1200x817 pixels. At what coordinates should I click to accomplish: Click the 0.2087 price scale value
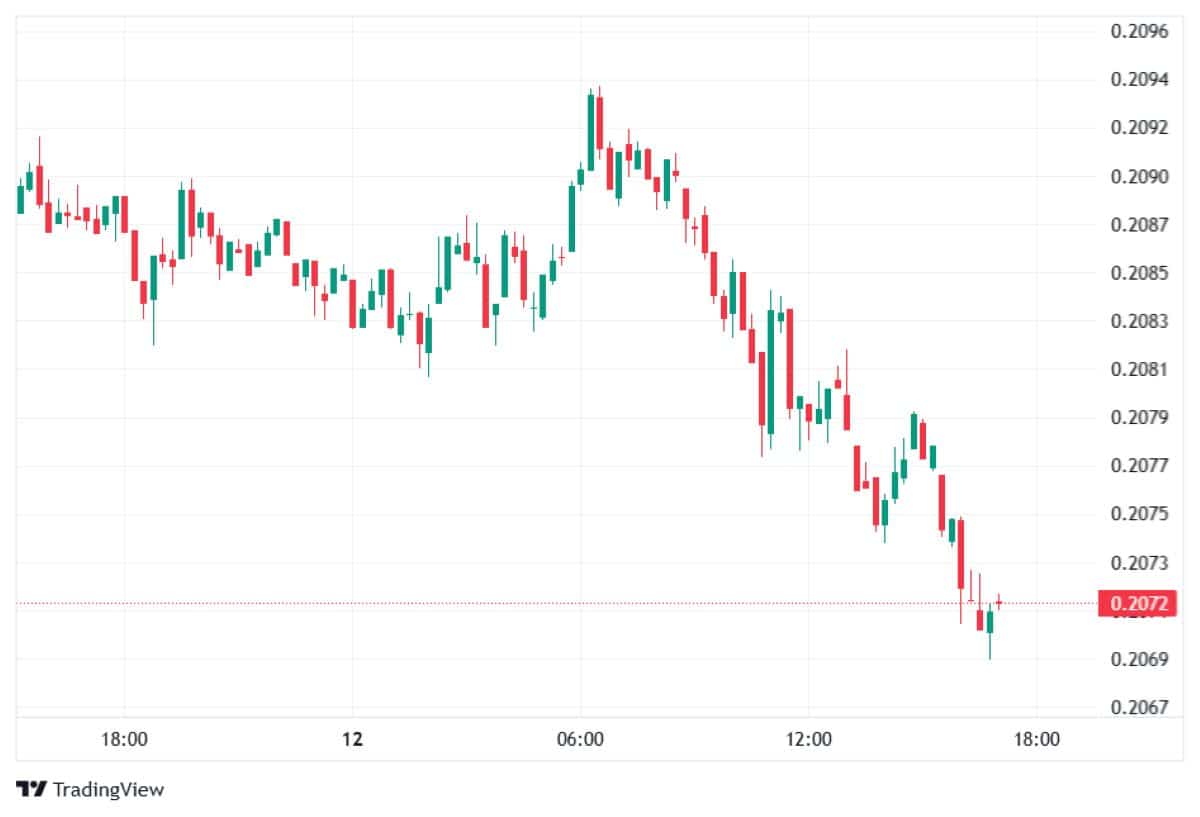tap(1139, 225)
